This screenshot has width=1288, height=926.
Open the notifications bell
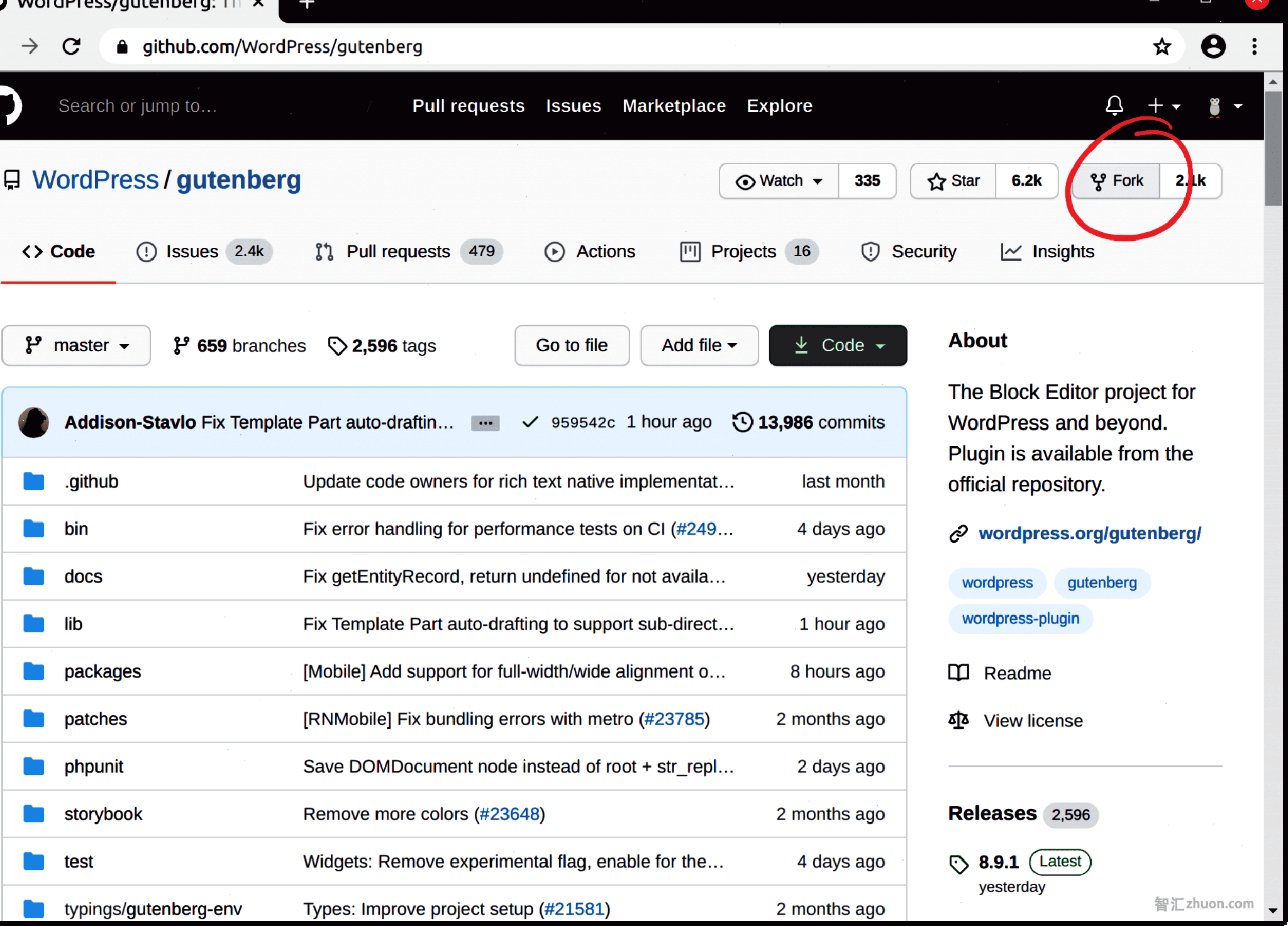(1114, 106)
